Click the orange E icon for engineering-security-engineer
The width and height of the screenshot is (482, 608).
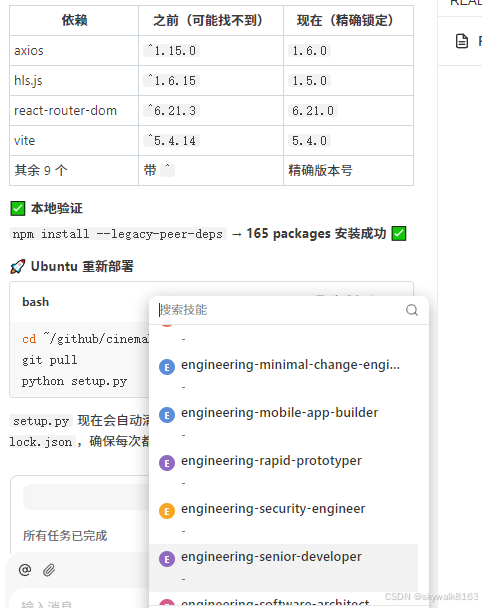coord(167,511)
